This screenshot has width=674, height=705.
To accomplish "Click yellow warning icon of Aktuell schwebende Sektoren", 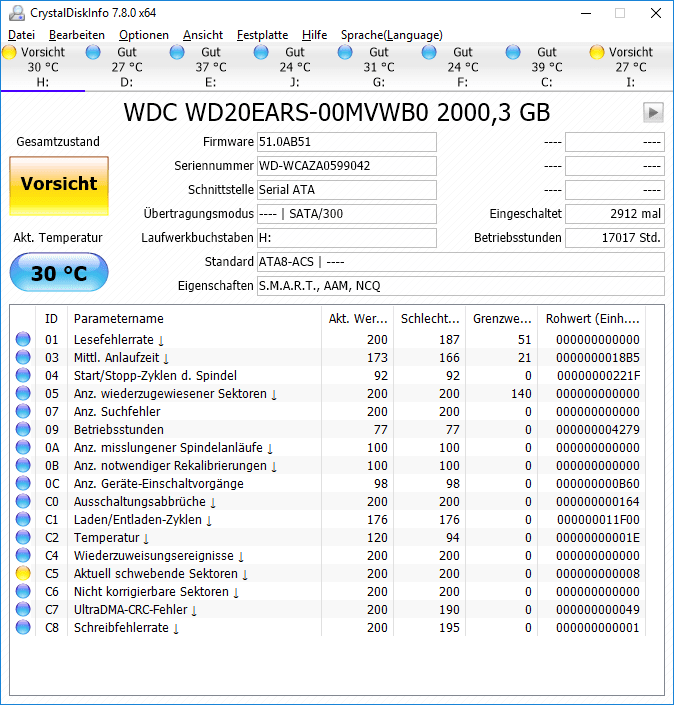I will (x=23, y=573).
